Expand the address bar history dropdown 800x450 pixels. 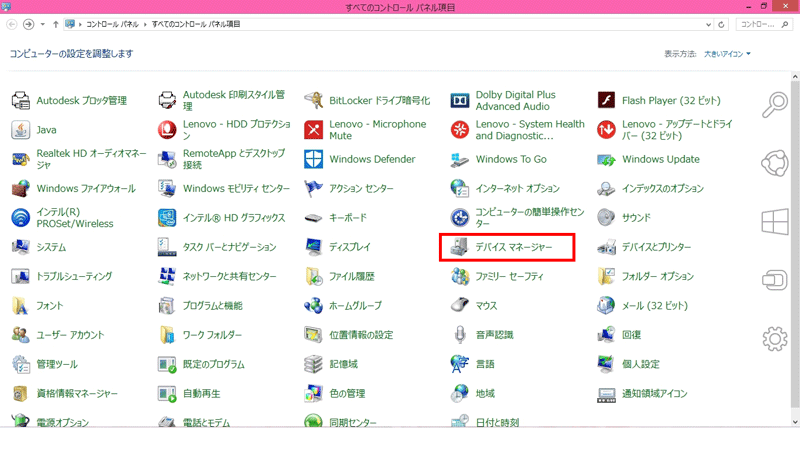point(708,24)
